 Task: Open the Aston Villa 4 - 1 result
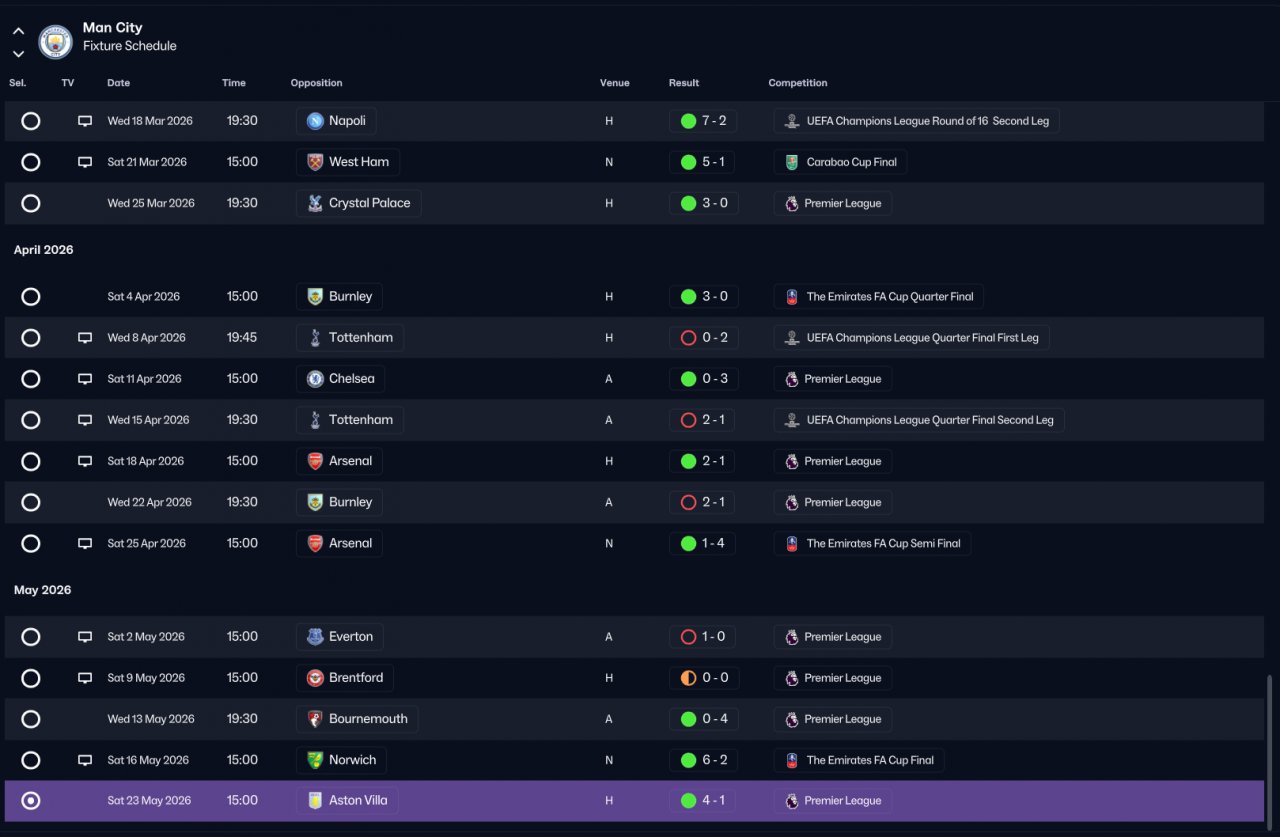[703, 801]
